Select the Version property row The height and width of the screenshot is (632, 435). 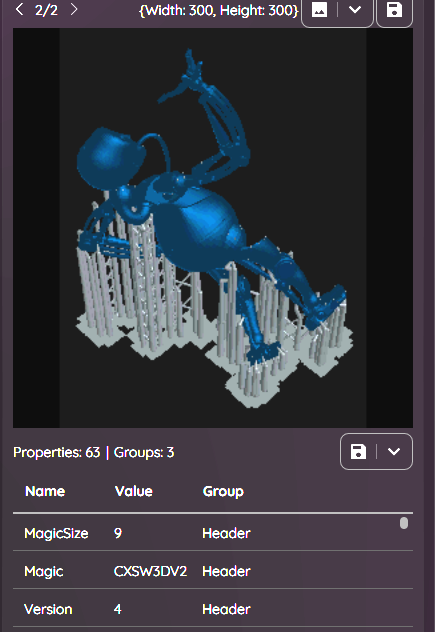tap(213, 609)
